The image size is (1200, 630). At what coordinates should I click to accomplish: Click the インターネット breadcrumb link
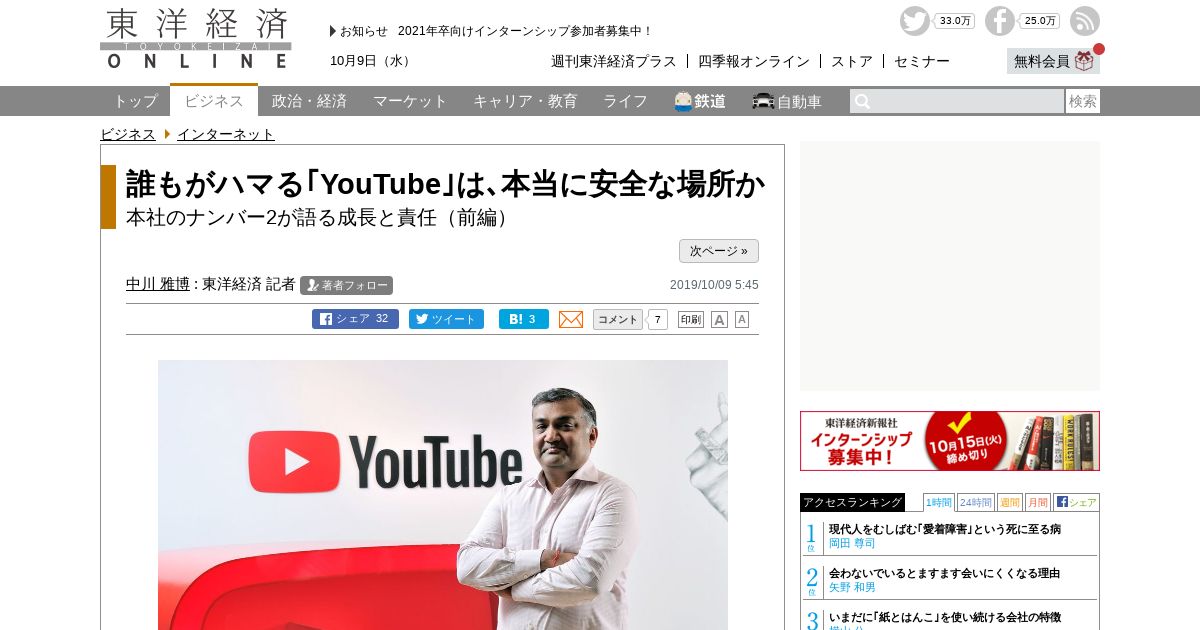click(x=226, y=134)
